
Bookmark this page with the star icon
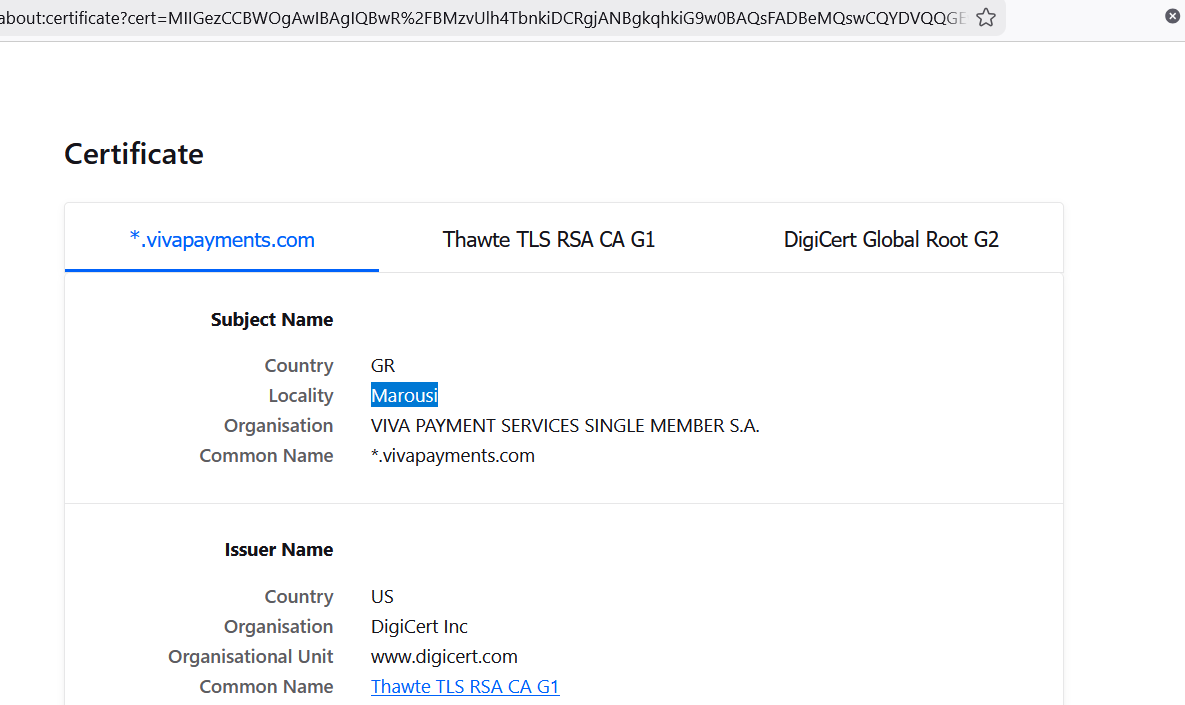pos(985,17)
